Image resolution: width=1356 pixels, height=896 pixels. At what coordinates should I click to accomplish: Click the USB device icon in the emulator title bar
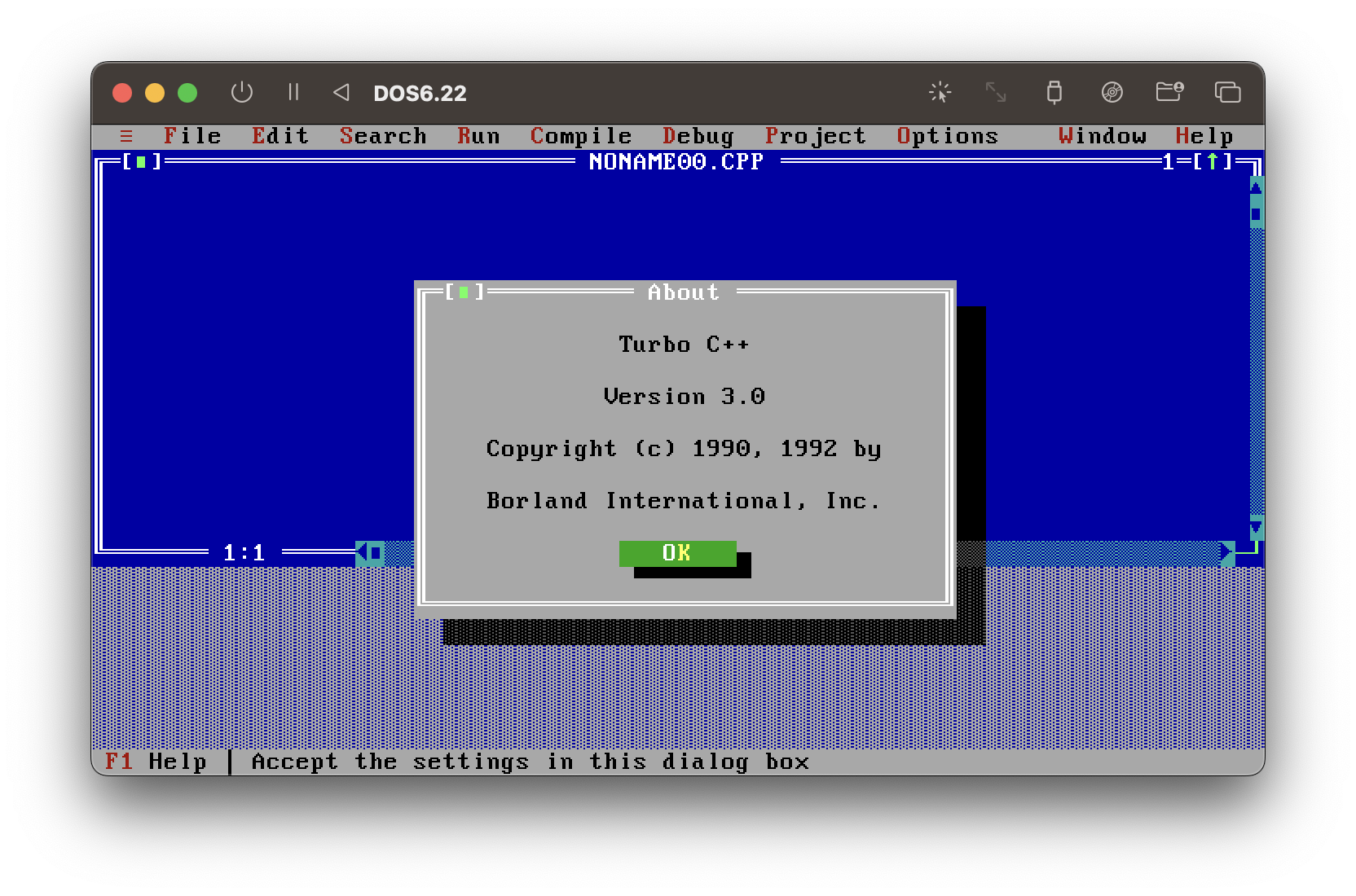tap(1054, 93)
